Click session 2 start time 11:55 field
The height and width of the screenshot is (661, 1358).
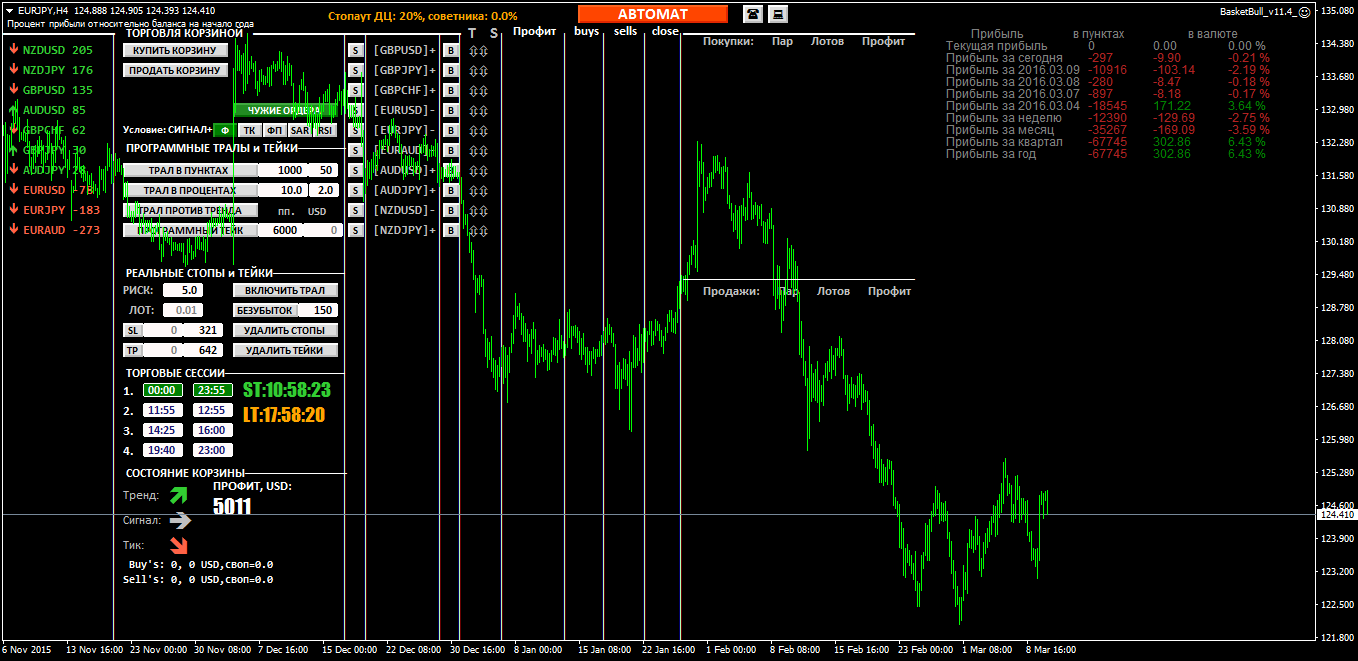click(x=161, y=410)
